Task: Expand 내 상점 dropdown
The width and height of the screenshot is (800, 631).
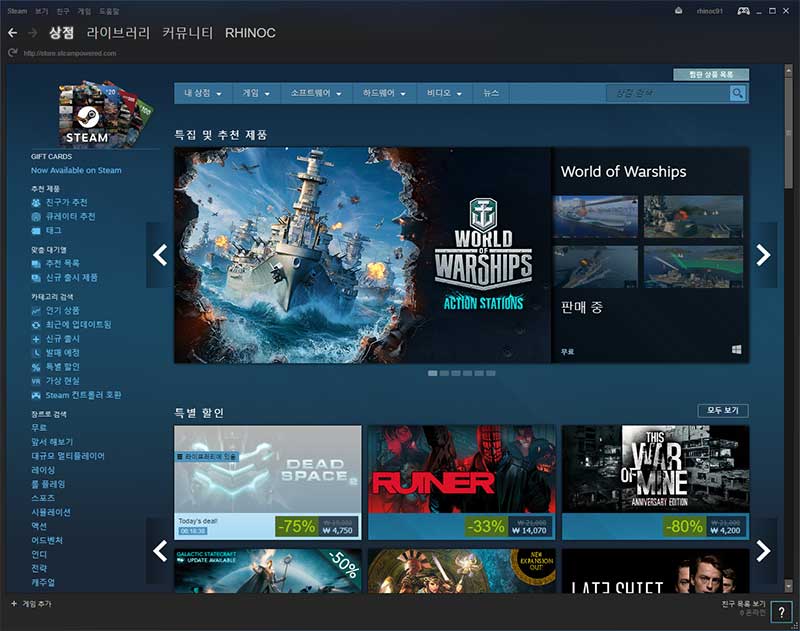Action: click(x=203, y=93)
